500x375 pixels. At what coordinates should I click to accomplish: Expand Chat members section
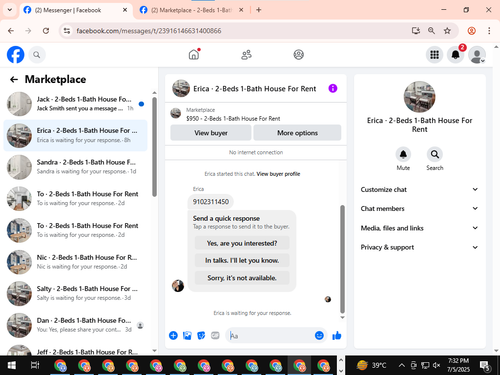coord(419,208)
